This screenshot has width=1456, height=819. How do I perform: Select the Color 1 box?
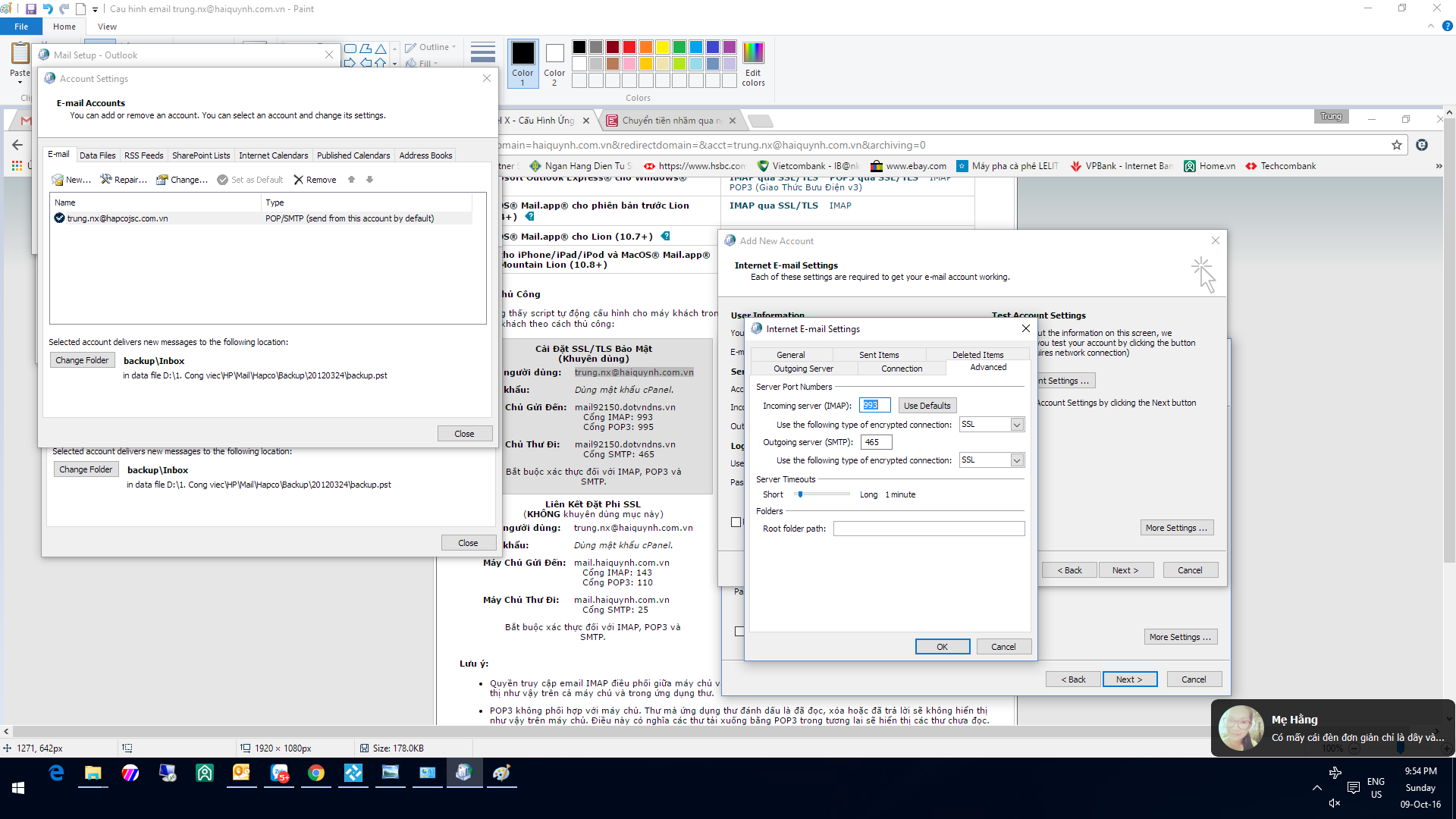(x=522, y=64)
